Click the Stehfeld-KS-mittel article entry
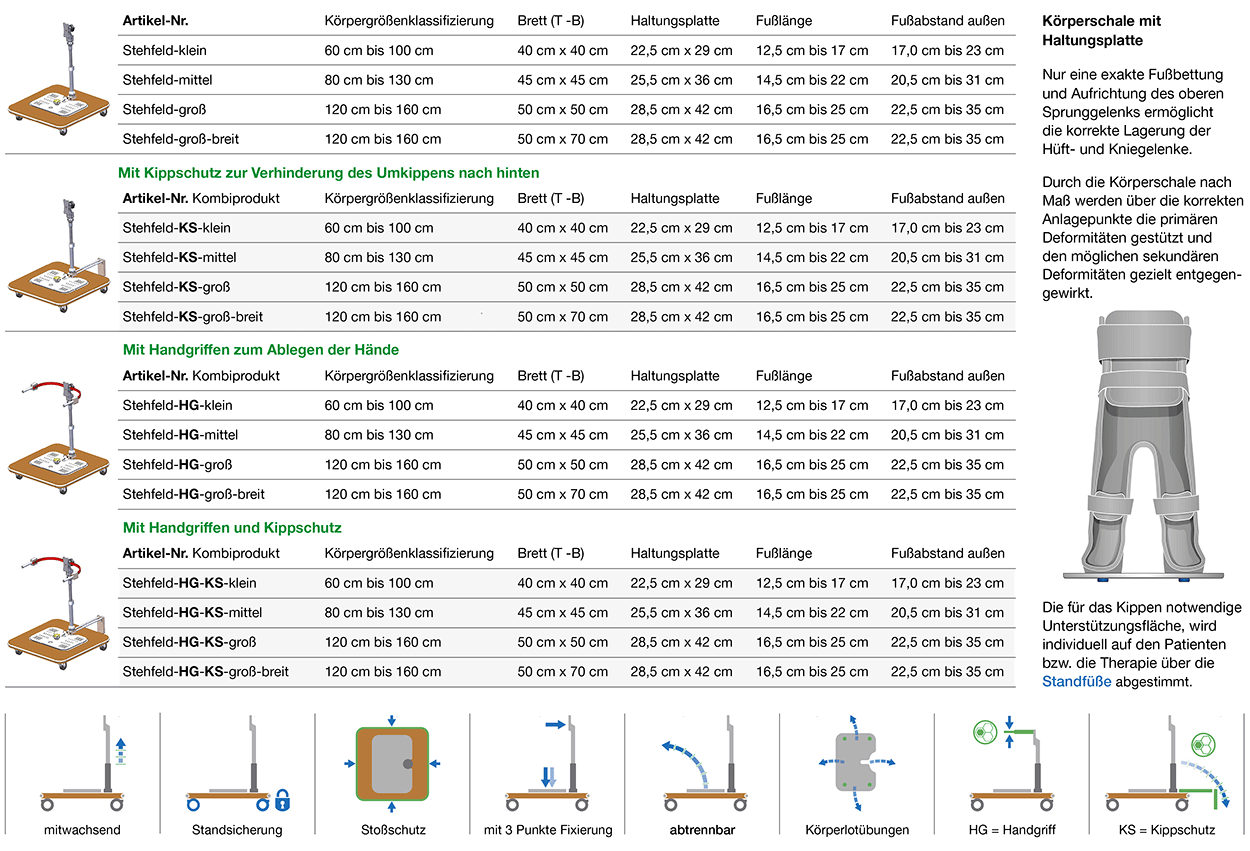Viewport: 1250px width, 851px height. (180, 258)
